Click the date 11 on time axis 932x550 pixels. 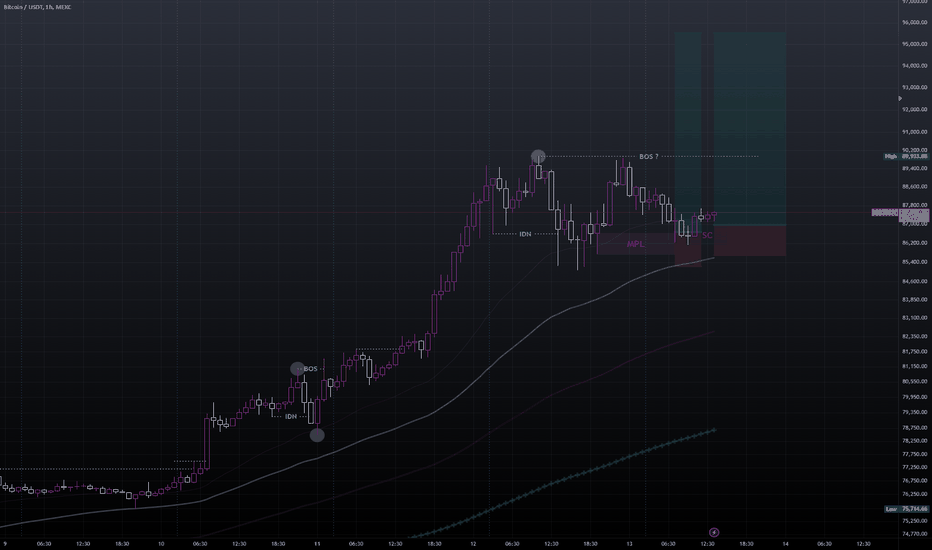coord(317,543)
